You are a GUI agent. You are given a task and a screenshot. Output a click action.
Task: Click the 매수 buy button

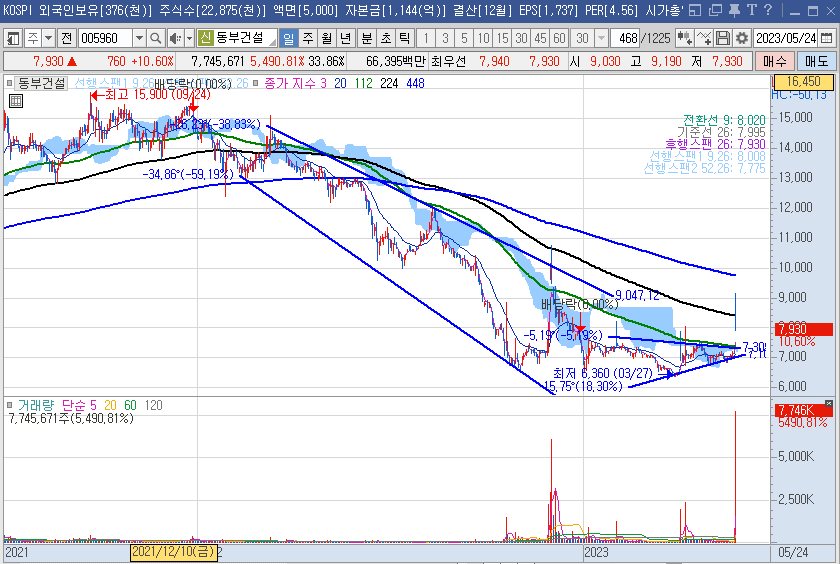tap(774, 61)
